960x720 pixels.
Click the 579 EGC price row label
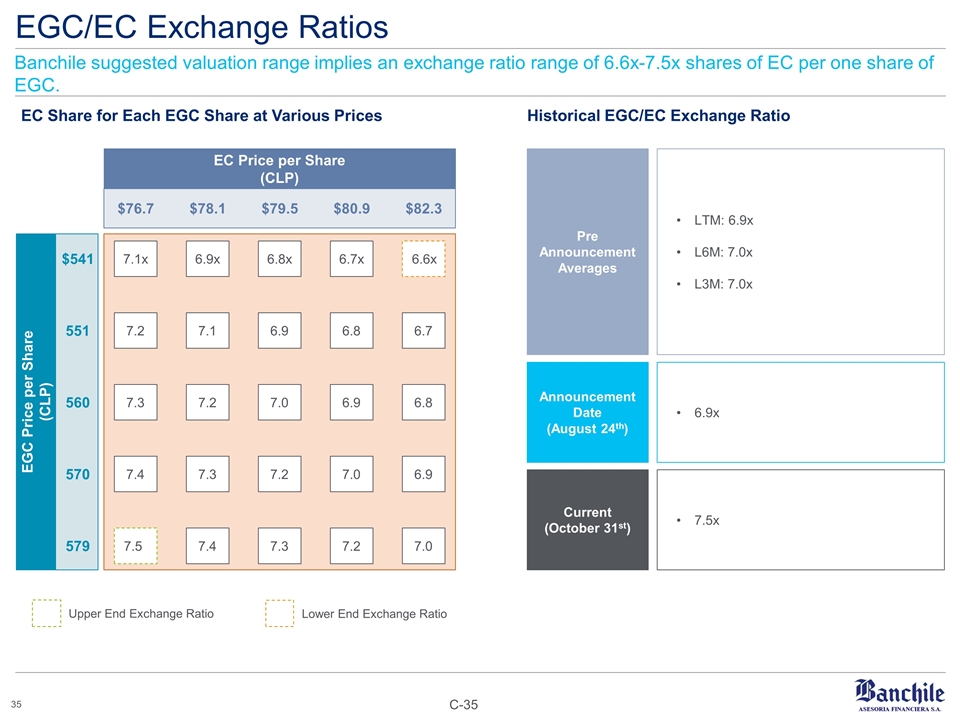point(78,546)
